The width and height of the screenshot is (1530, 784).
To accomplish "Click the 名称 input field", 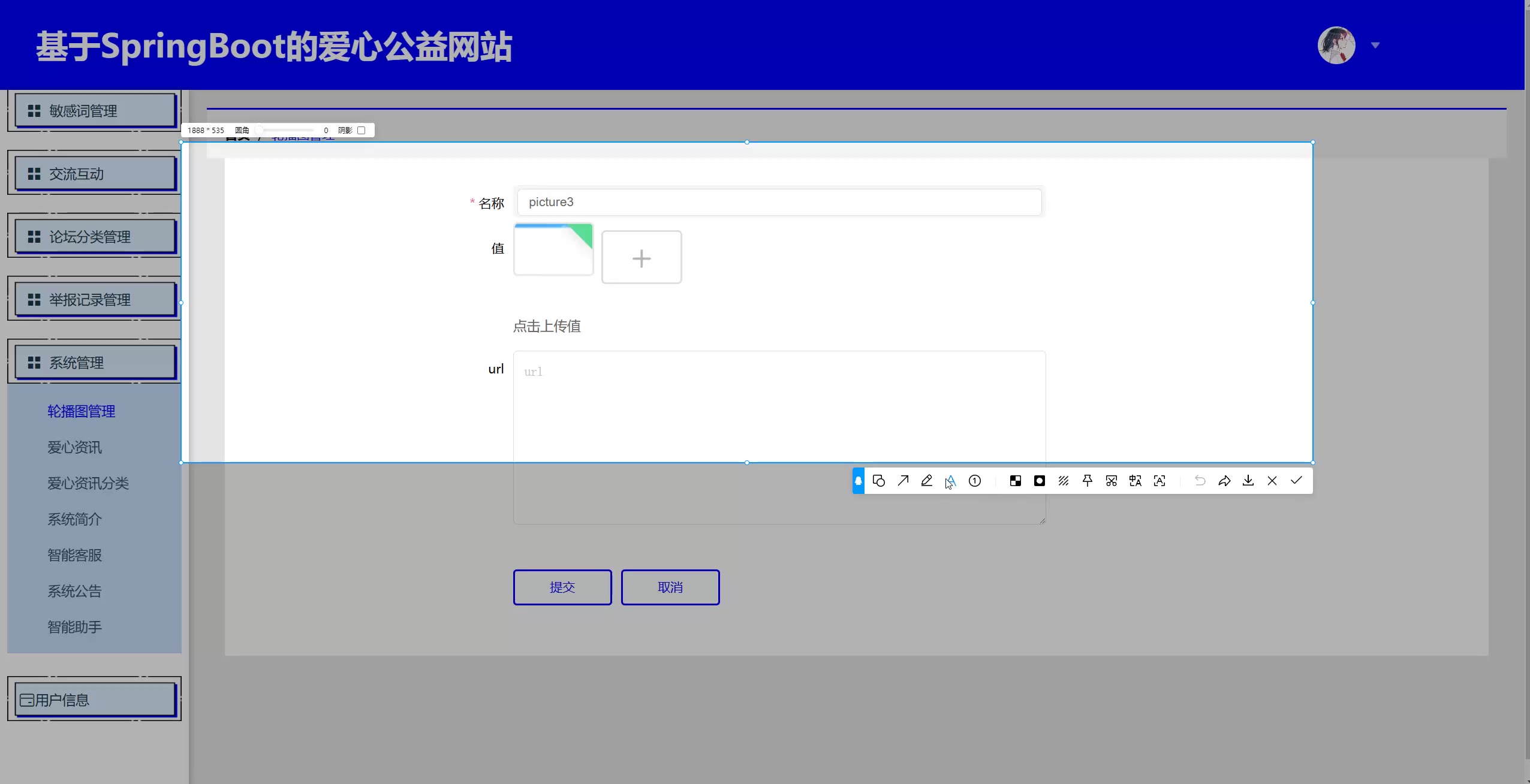I will [x=778, y=202].
